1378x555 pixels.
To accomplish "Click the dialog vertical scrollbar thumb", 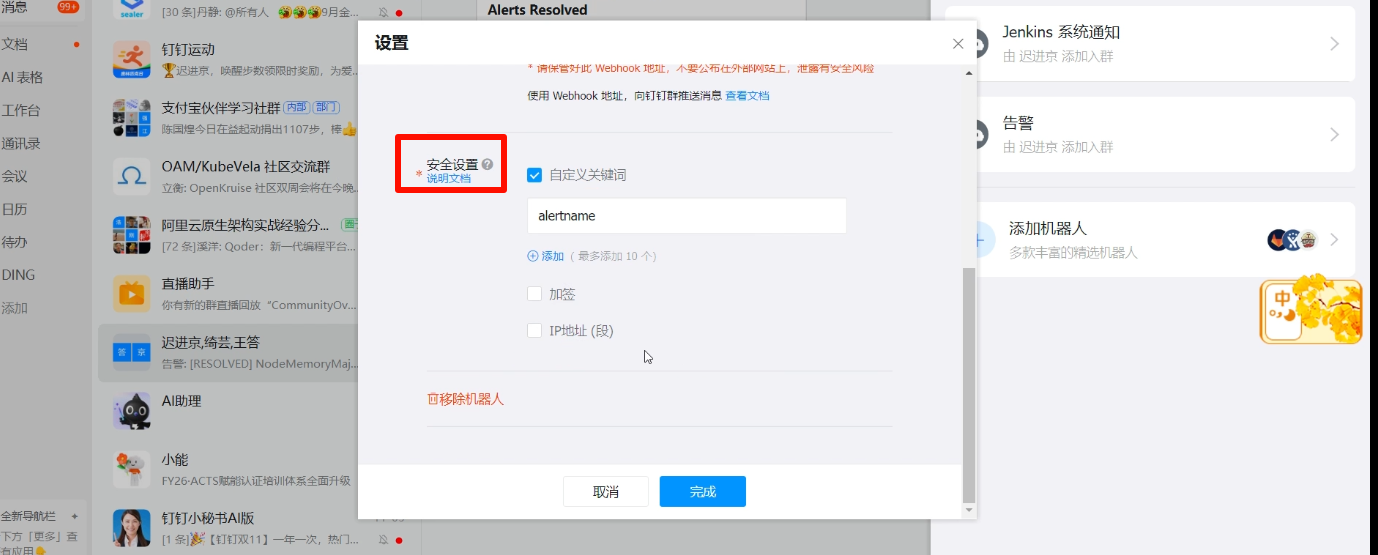I will pos(968,385).
